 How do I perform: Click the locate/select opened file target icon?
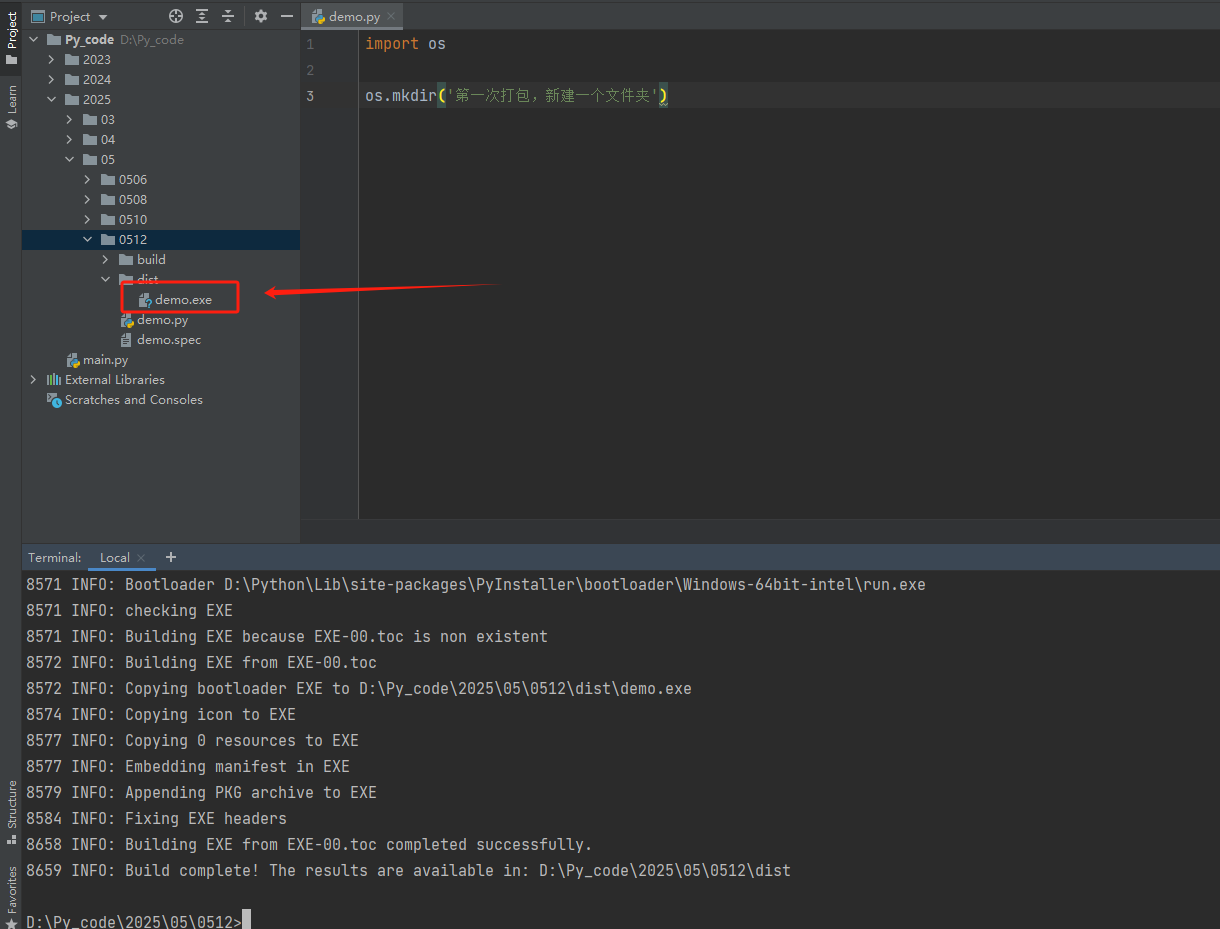pos(176,16)
